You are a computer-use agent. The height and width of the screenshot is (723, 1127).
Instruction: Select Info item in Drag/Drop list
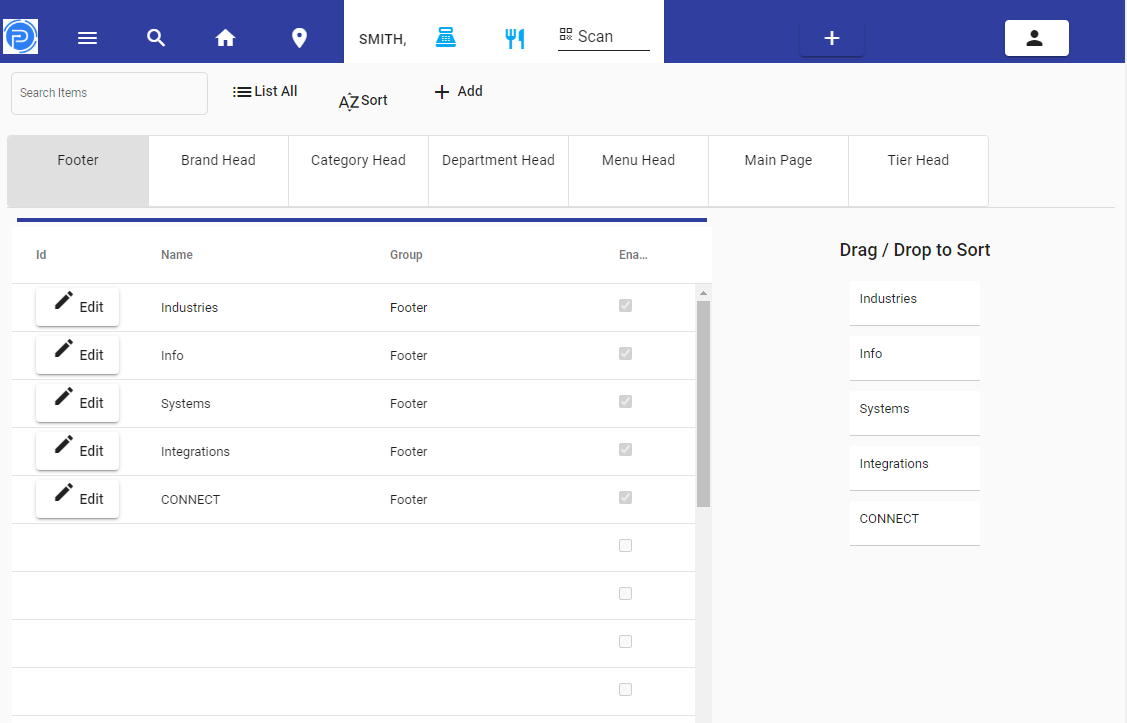coord(914,358)
